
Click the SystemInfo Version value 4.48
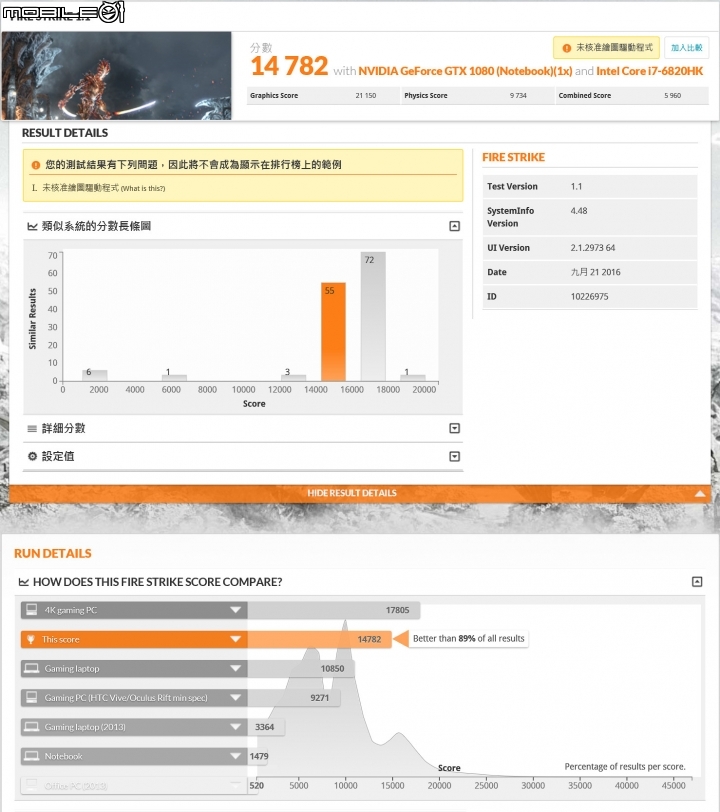579,211
